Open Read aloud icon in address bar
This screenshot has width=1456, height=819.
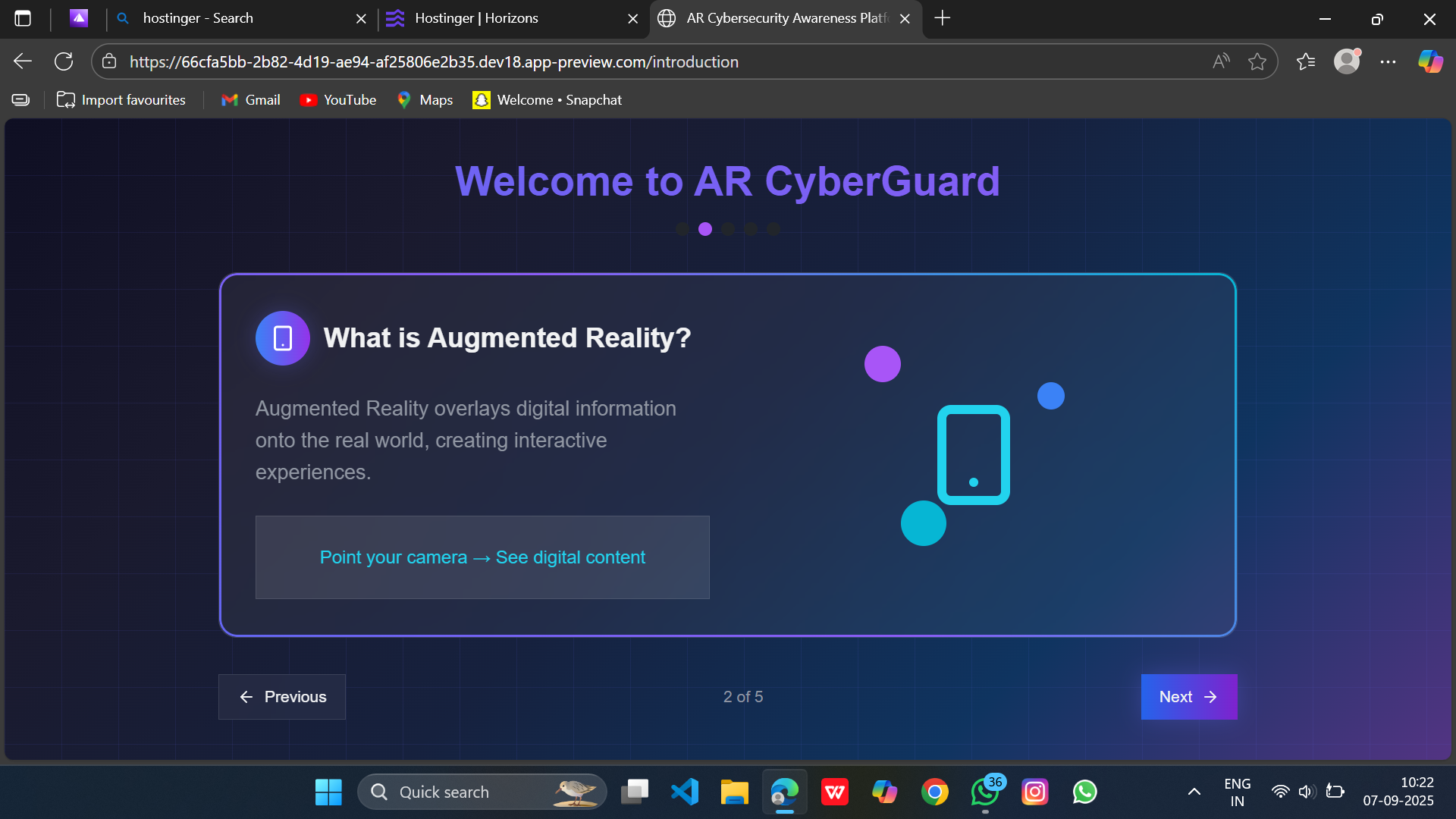tap(1220, 61)
